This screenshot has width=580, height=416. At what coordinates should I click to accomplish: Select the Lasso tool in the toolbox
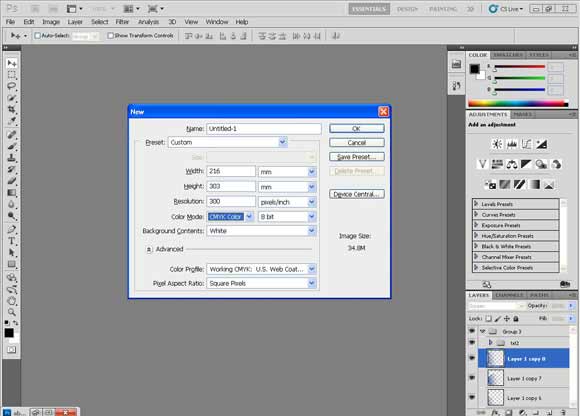click(x=11, y=87)
